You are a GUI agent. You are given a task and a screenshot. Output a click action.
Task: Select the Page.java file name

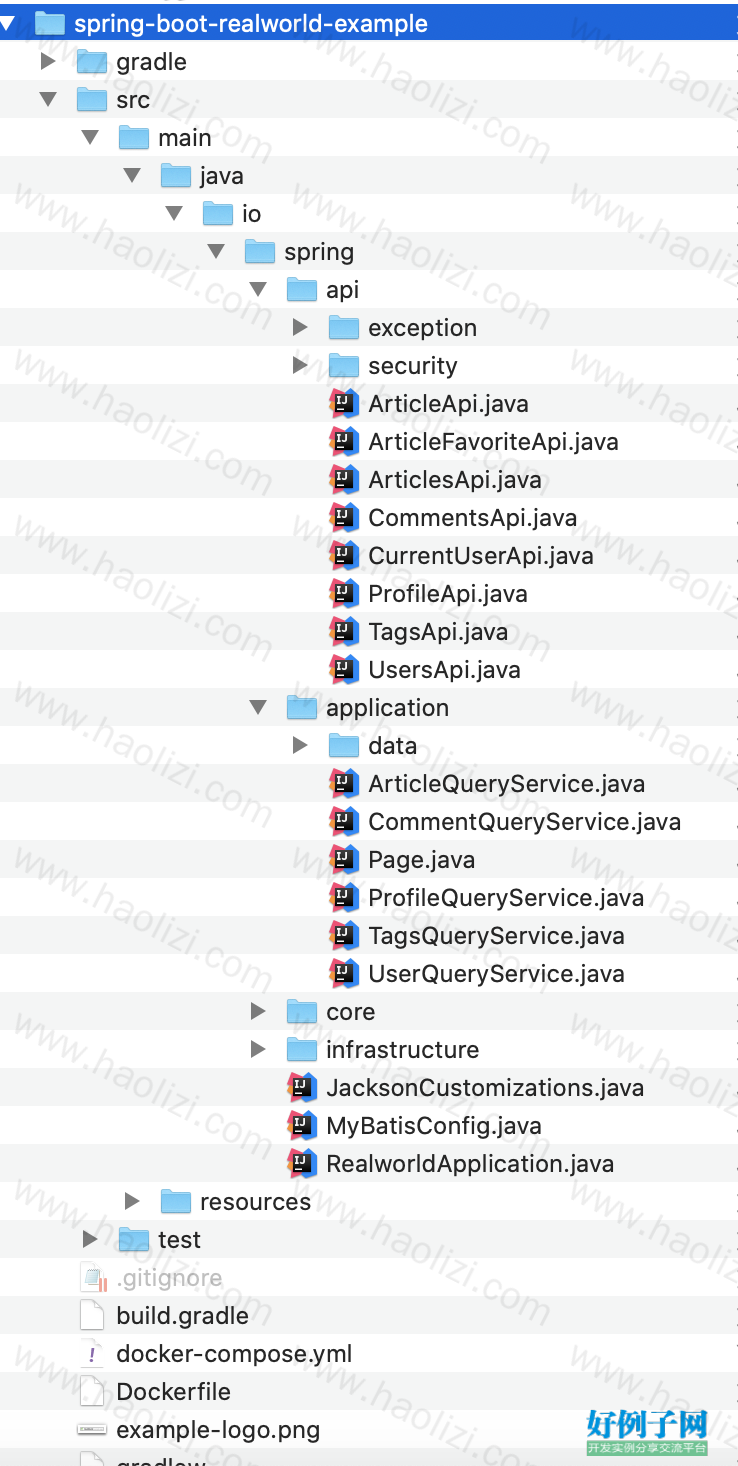[422, 860]
